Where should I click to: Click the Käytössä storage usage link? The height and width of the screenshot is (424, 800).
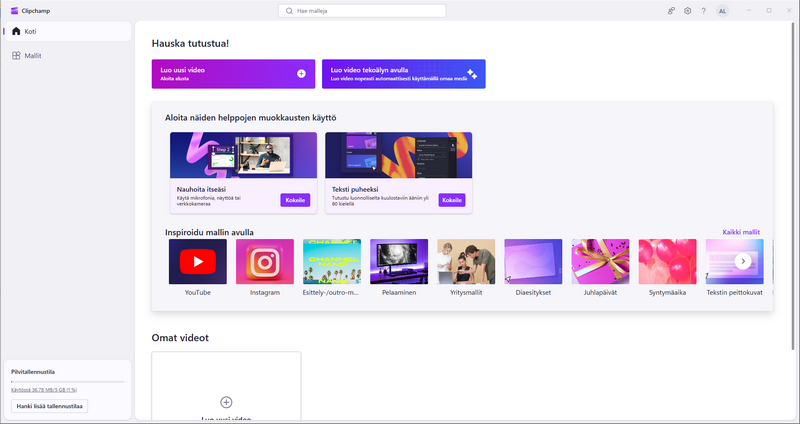(44, 390)
